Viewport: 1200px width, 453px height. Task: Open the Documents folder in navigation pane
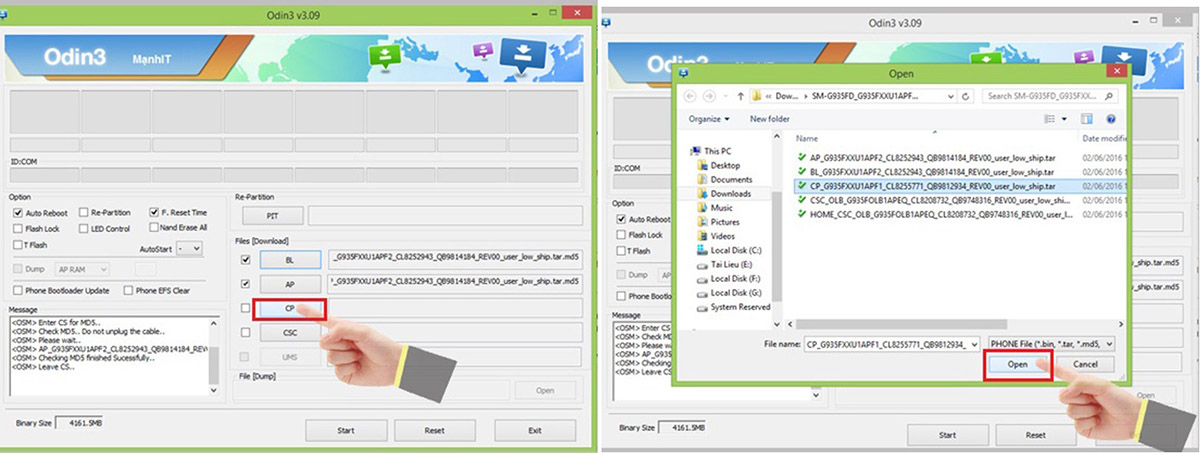coord(725,179)
